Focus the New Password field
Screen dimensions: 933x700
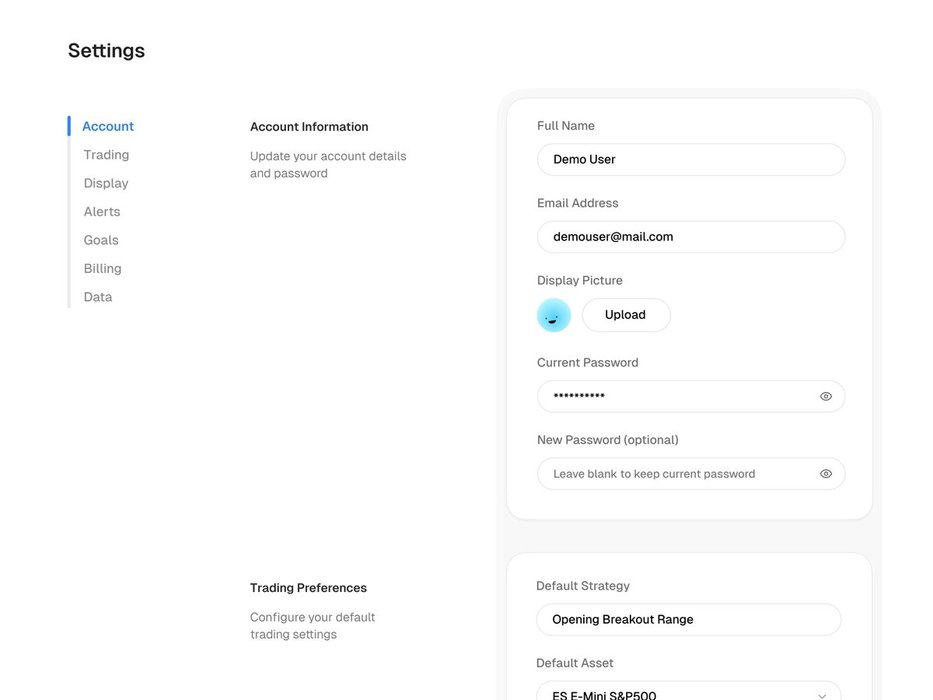click(x=691, y=474)
